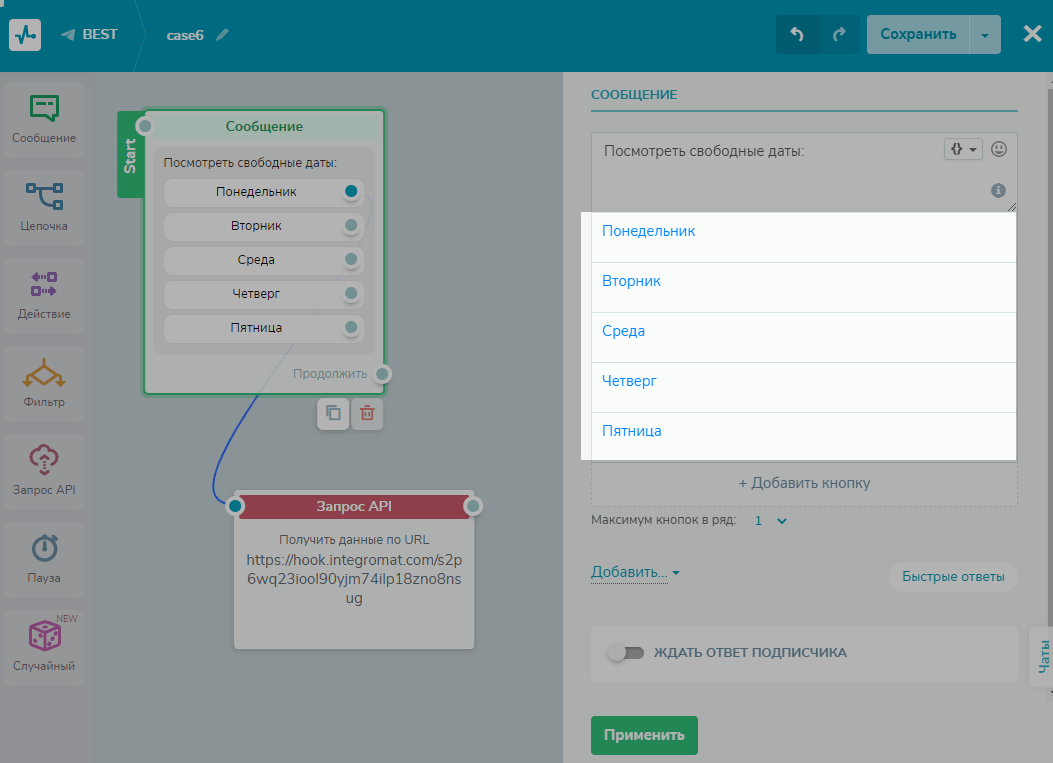
Task: Duplicate the message block with copy icon
Action: click(x=333, y=413)
